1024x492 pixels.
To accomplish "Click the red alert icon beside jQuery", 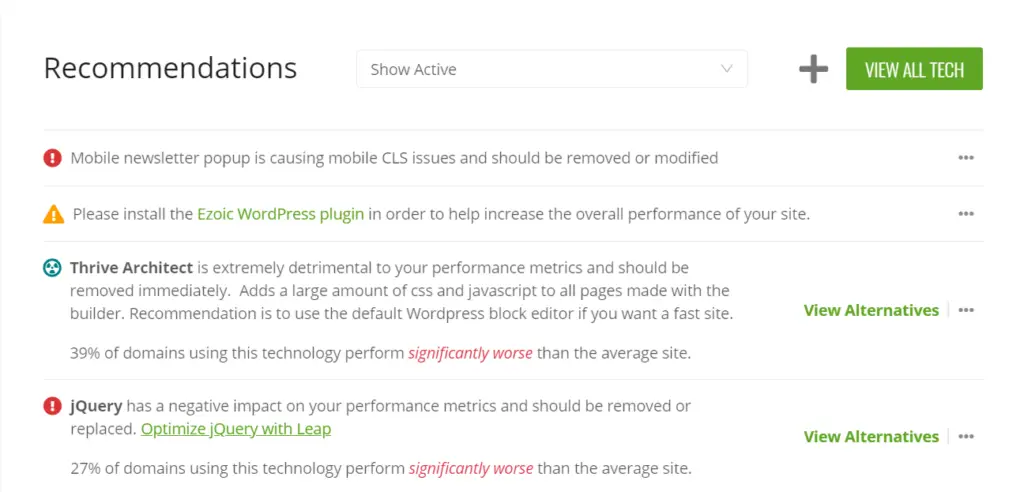I will 52,406.
